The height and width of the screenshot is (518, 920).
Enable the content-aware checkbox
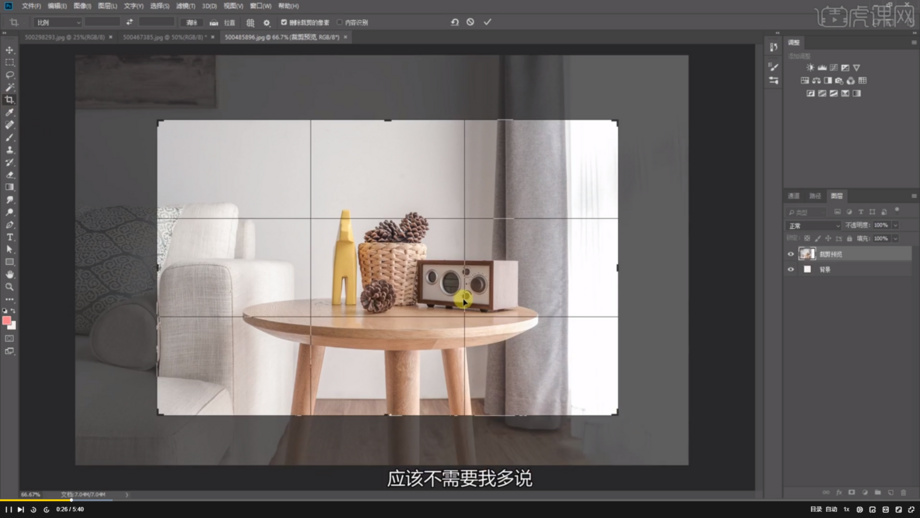coord(340,22)
